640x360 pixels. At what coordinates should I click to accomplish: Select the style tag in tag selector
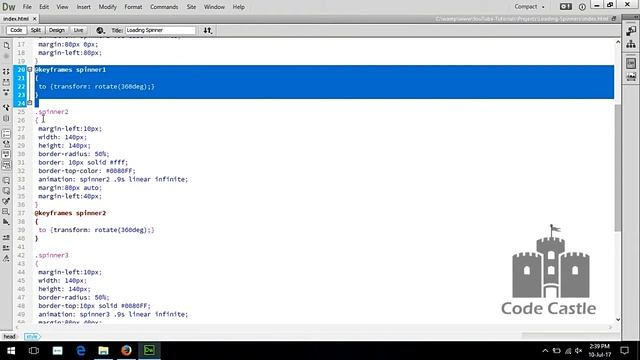[x=32, y=336]
